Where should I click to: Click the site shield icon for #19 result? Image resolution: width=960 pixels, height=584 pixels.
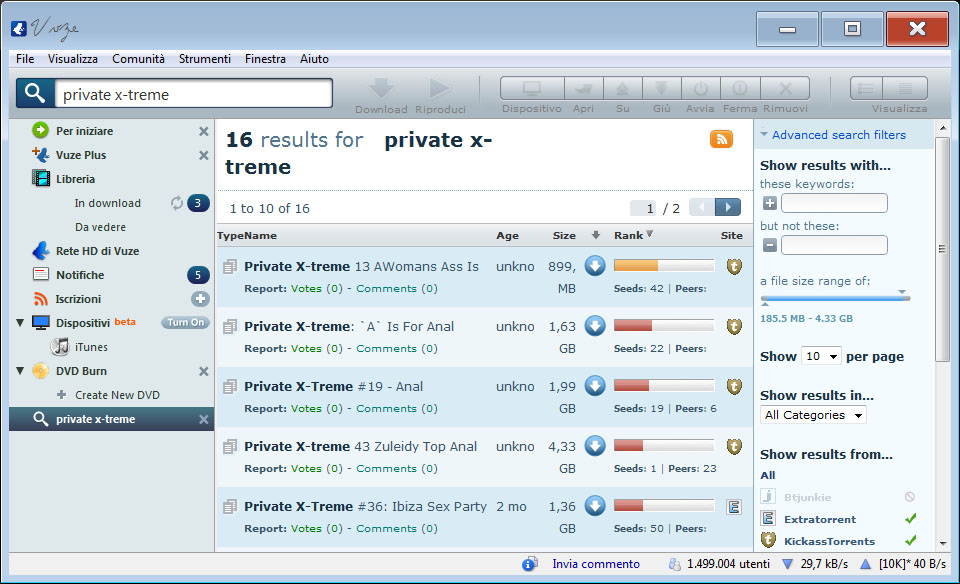coord(734,387)
